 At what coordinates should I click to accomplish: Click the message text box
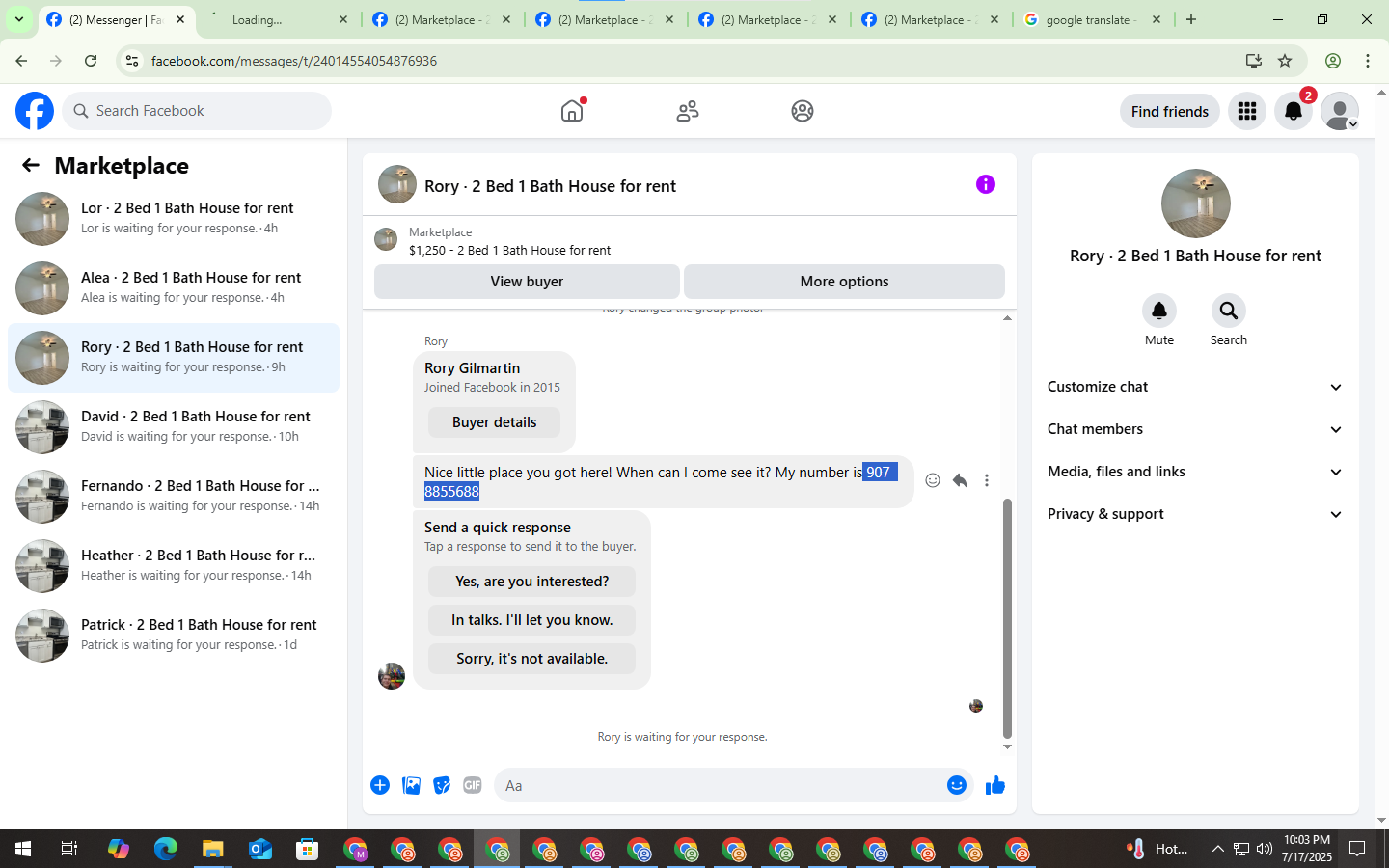pos(719,785)
